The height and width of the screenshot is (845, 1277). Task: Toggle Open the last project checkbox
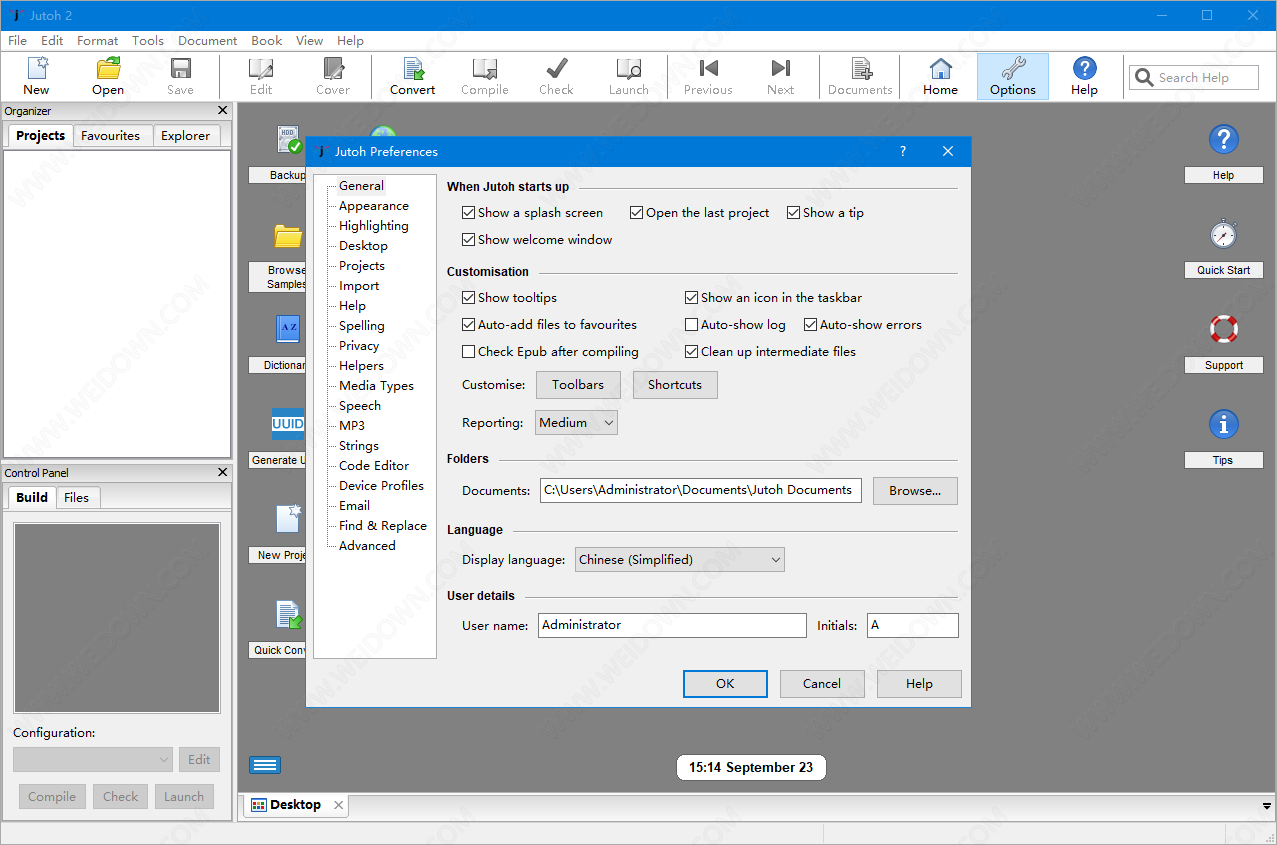pos(637,213)
